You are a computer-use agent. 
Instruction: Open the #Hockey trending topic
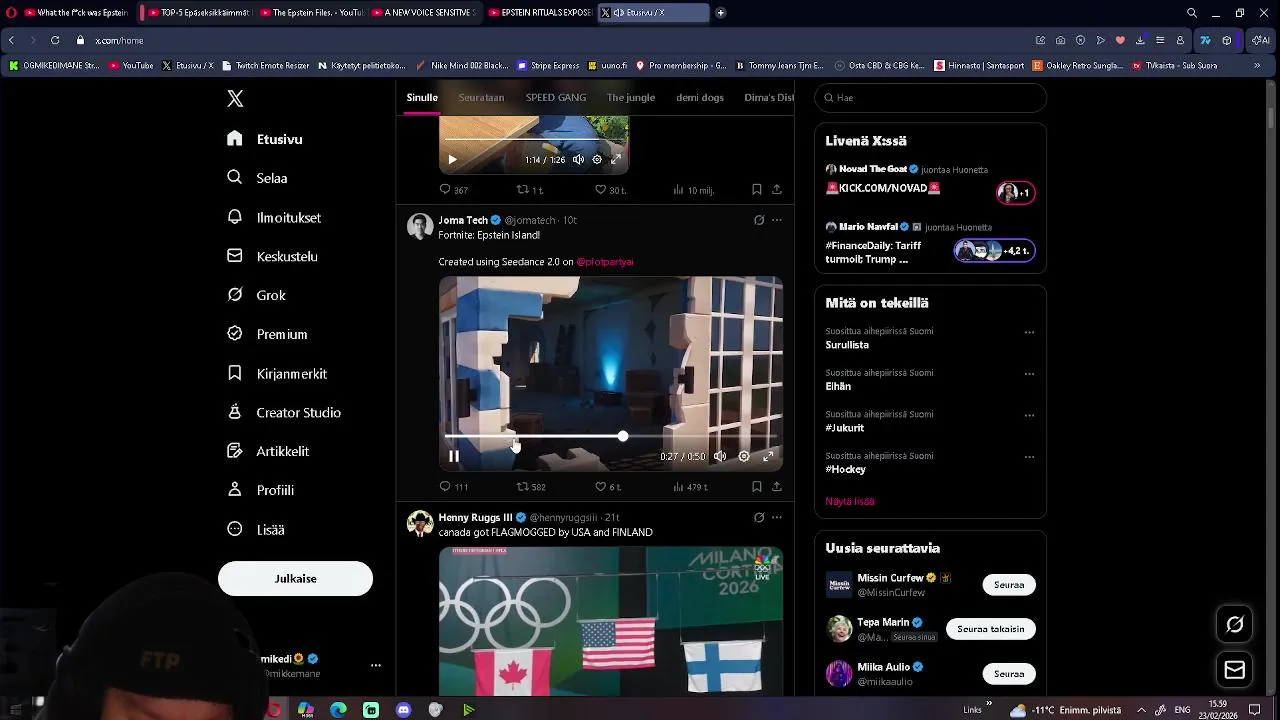(x=845, y=469)
